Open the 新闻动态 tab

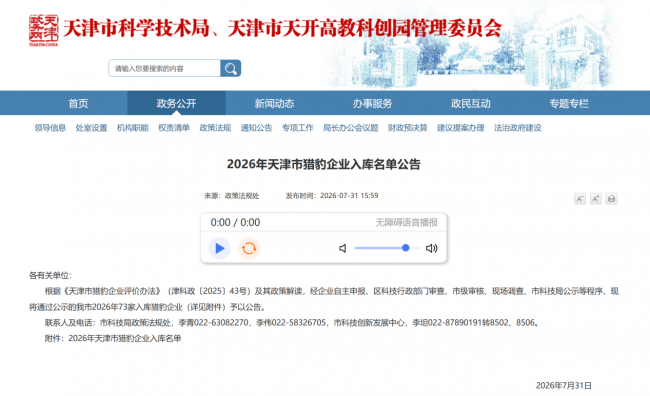click(x=274, y=103)
